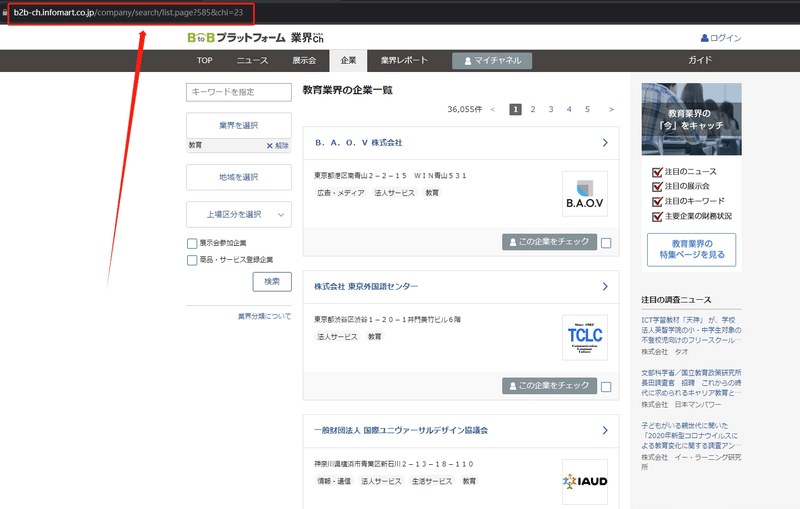Go to page 2 of results
The width and height of the screenshot is (800, 509).
click(x=533, y=109)
